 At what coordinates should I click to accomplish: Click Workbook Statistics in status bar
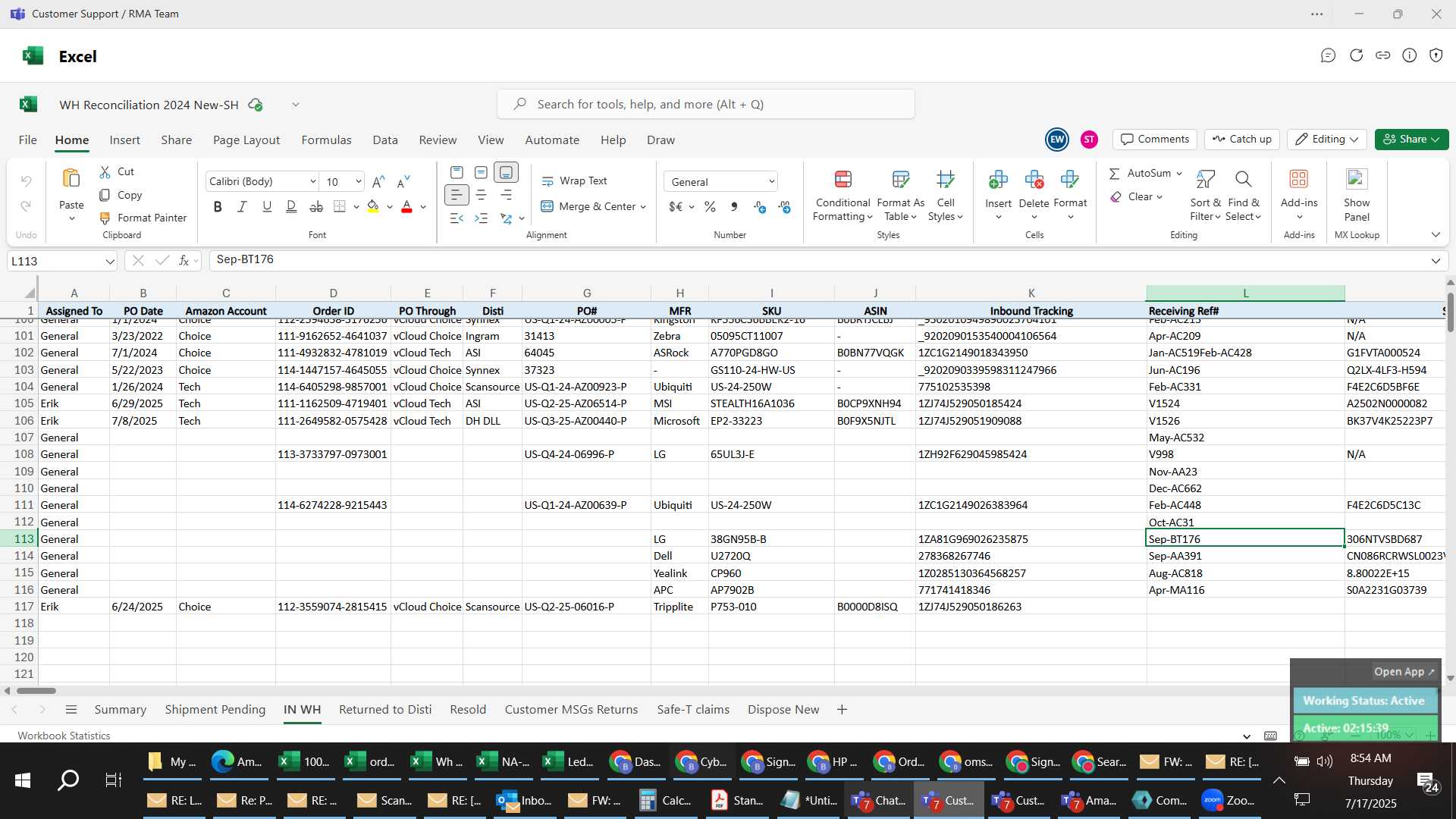(64, 736)
